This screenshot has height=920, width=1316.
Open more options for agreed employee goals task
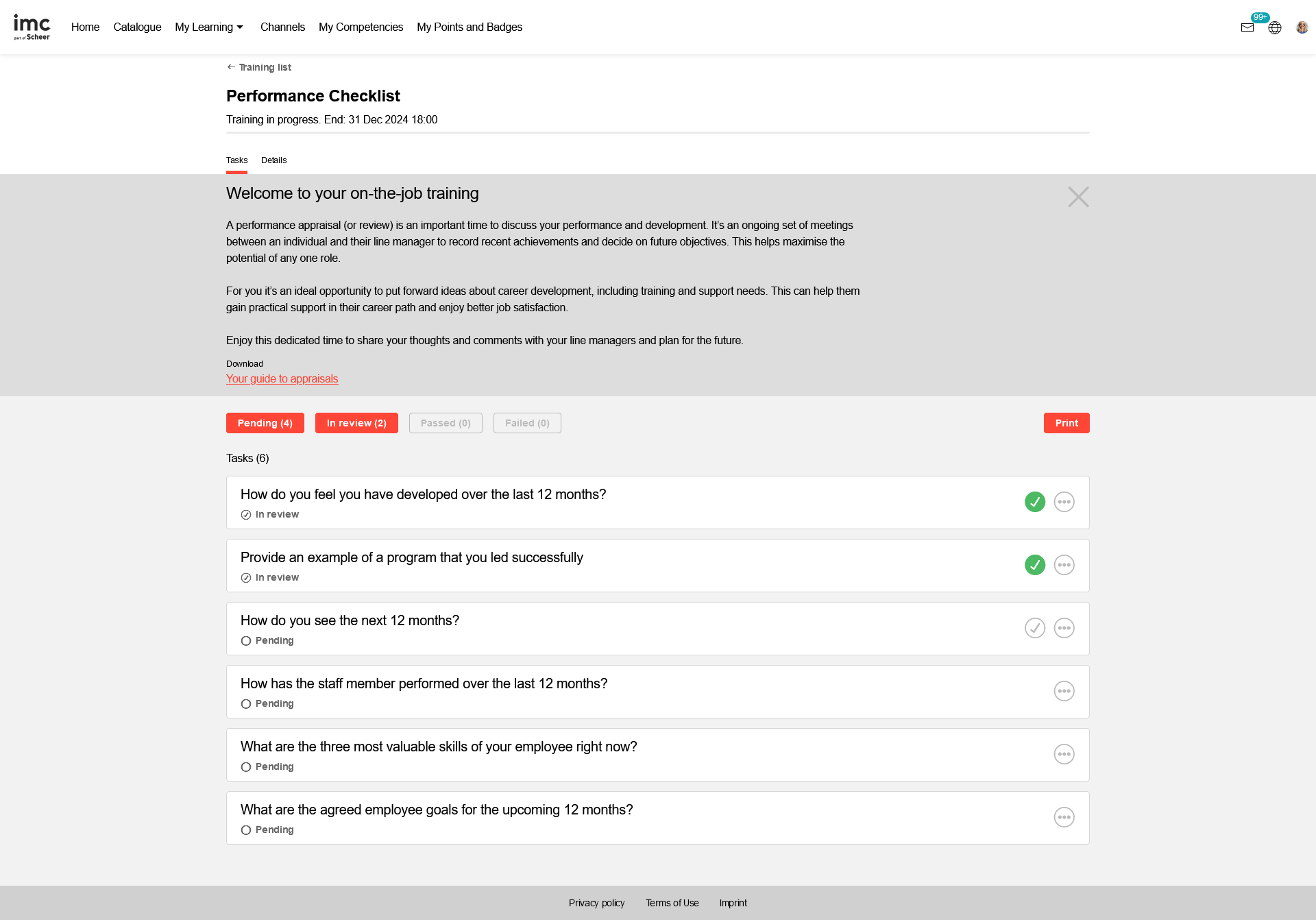tap(1064, 817)
